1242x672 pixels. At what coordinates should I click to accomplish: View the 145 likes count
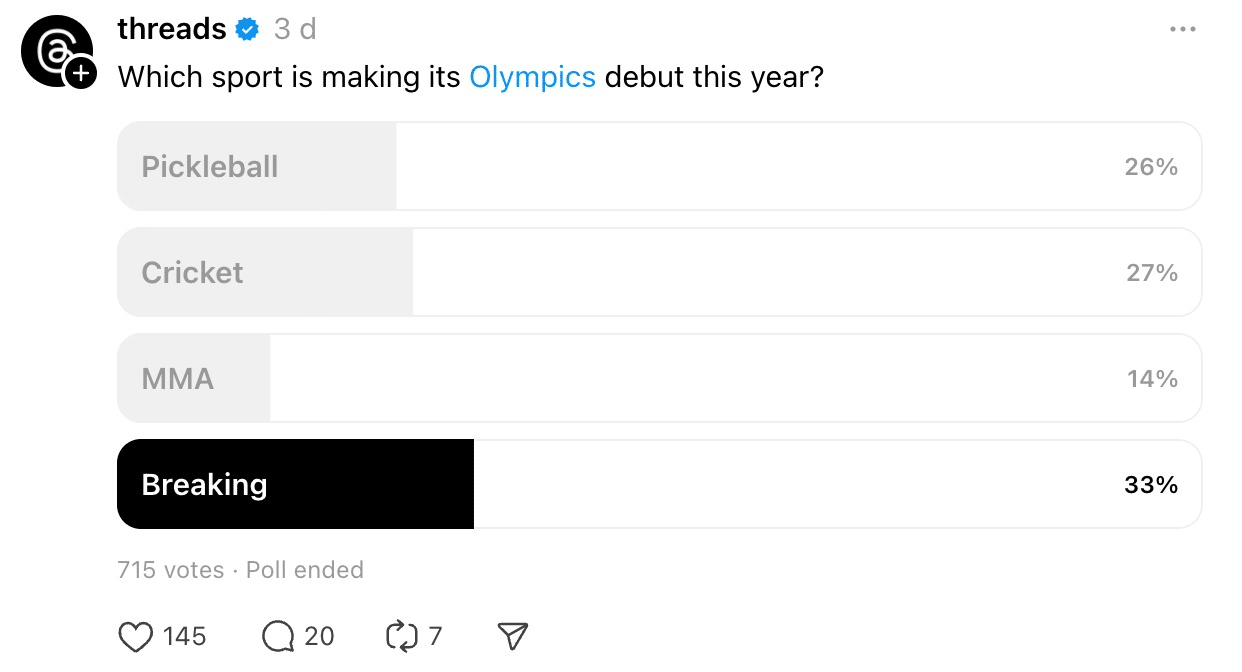point(184,636)
